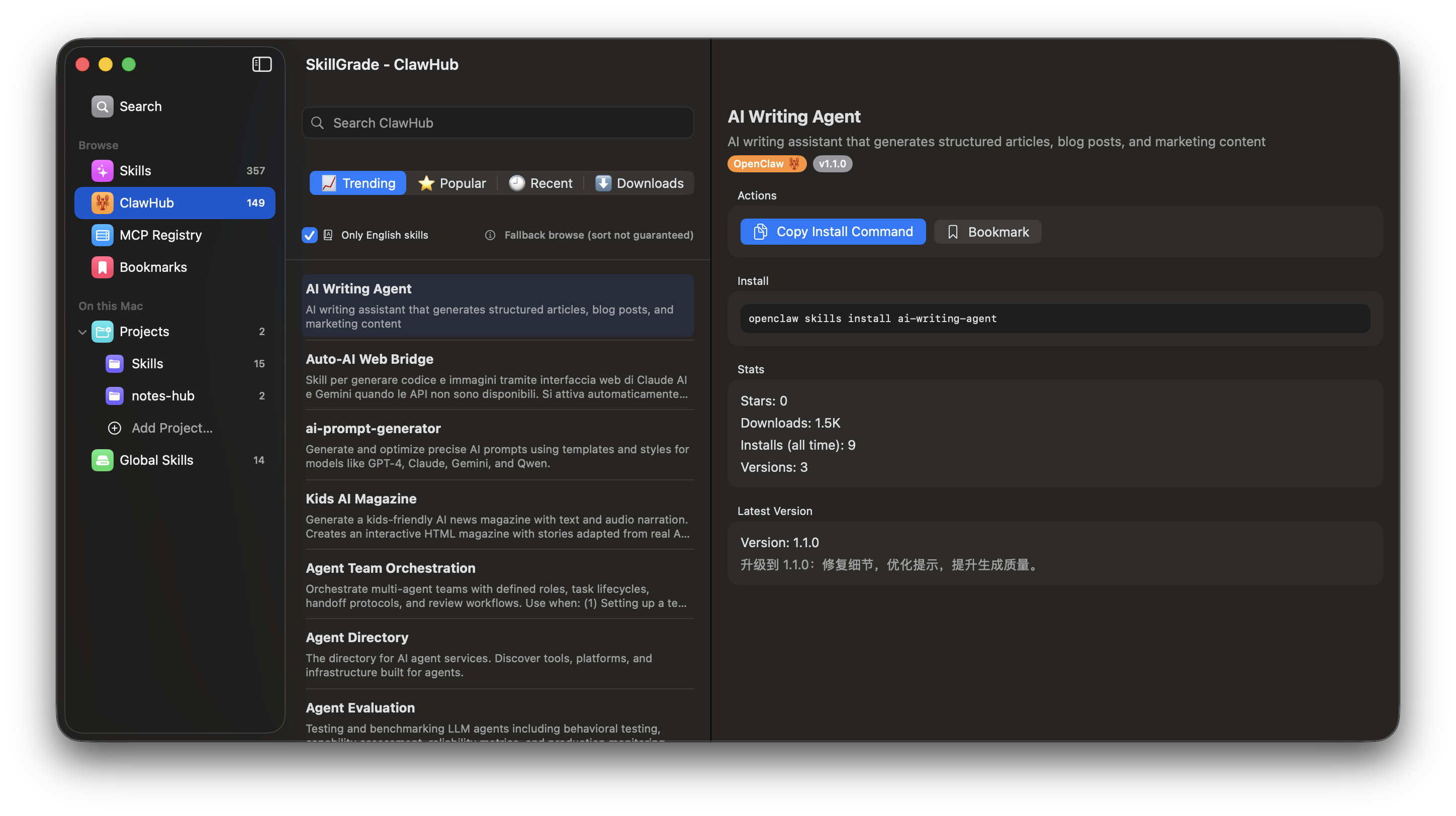This screenshot has width=1456, height=816.
Task: Switch to the Popular tab
Action: pyautogui.click(x=451, y=183)
